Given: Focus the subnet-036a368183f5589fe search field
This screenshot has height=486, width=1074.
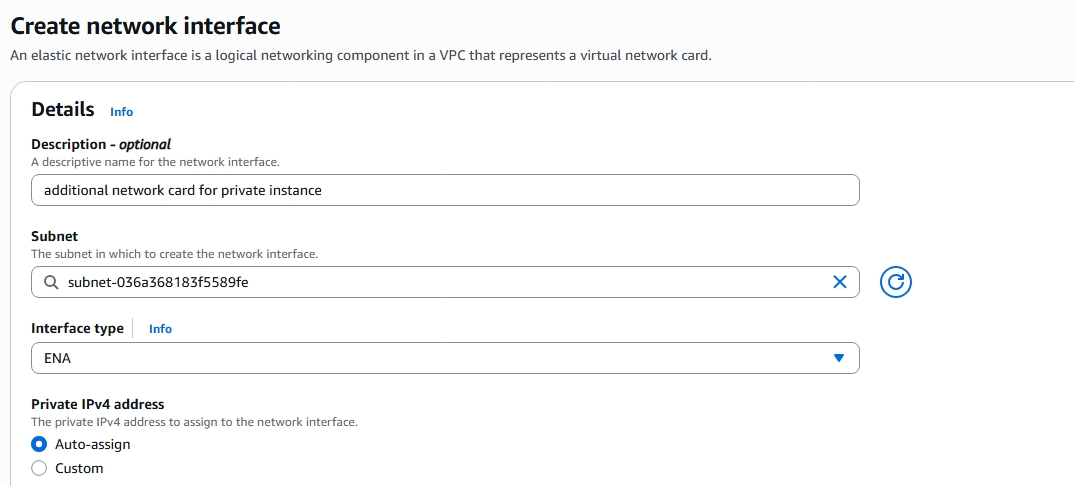Looking at the screenshot, I should click(440, 282).
